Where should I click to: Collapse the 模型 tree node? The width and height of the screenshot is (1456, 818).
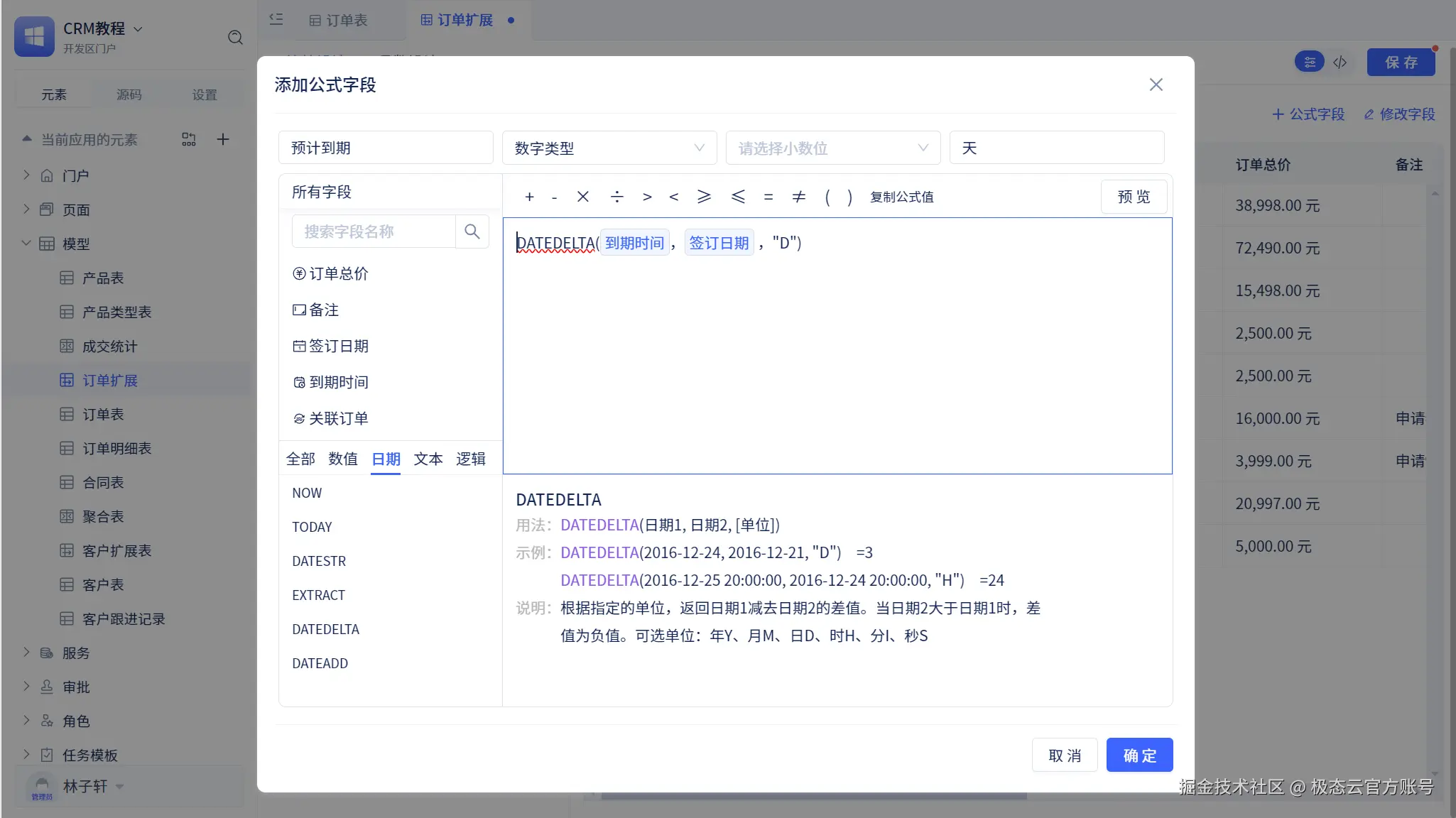click(x=26, y=244)
